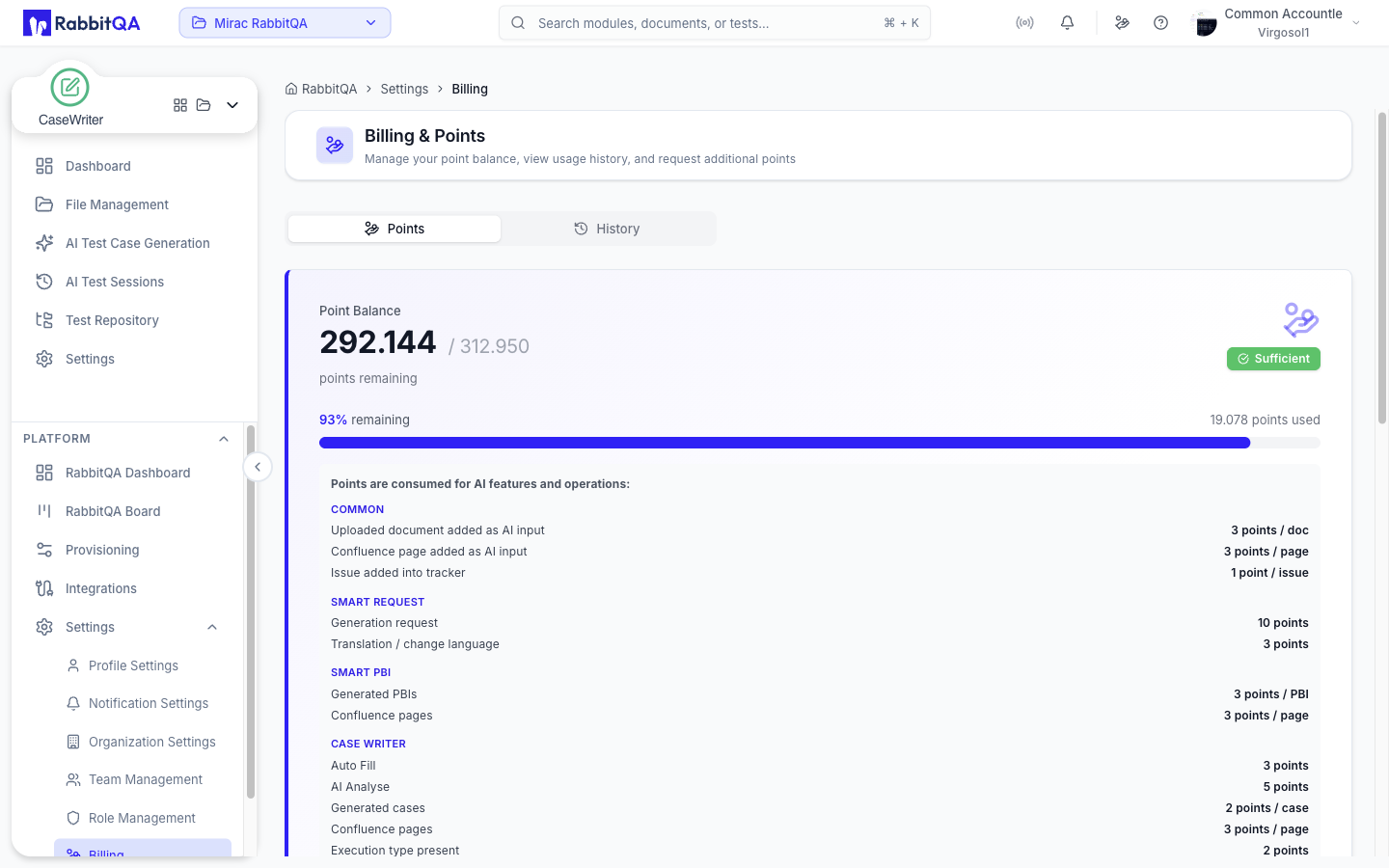Click RabbitQA home breadcrumb link
Viewport: 1389px width, 868px height.
coord(321,89)
